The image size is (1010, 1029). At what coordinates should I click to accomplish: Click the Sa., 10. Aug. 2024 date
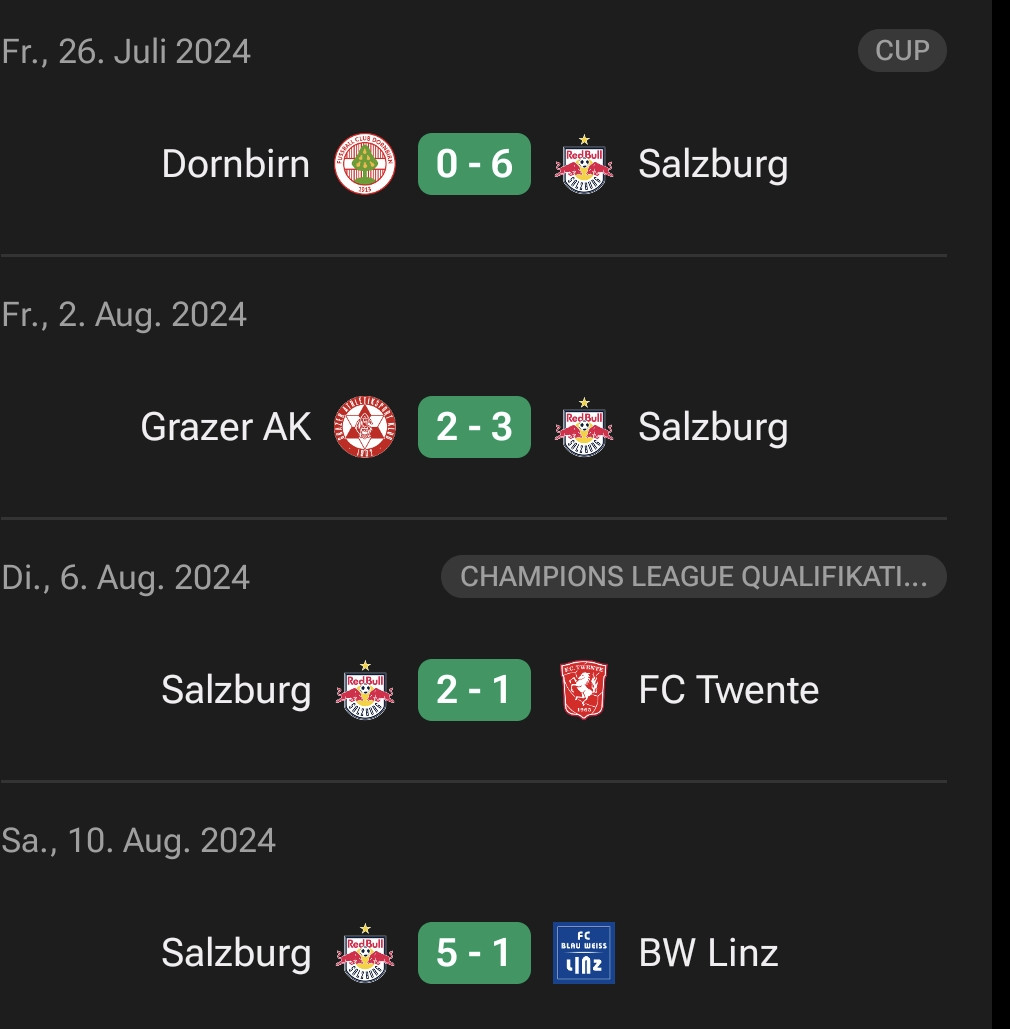[138, 840]
